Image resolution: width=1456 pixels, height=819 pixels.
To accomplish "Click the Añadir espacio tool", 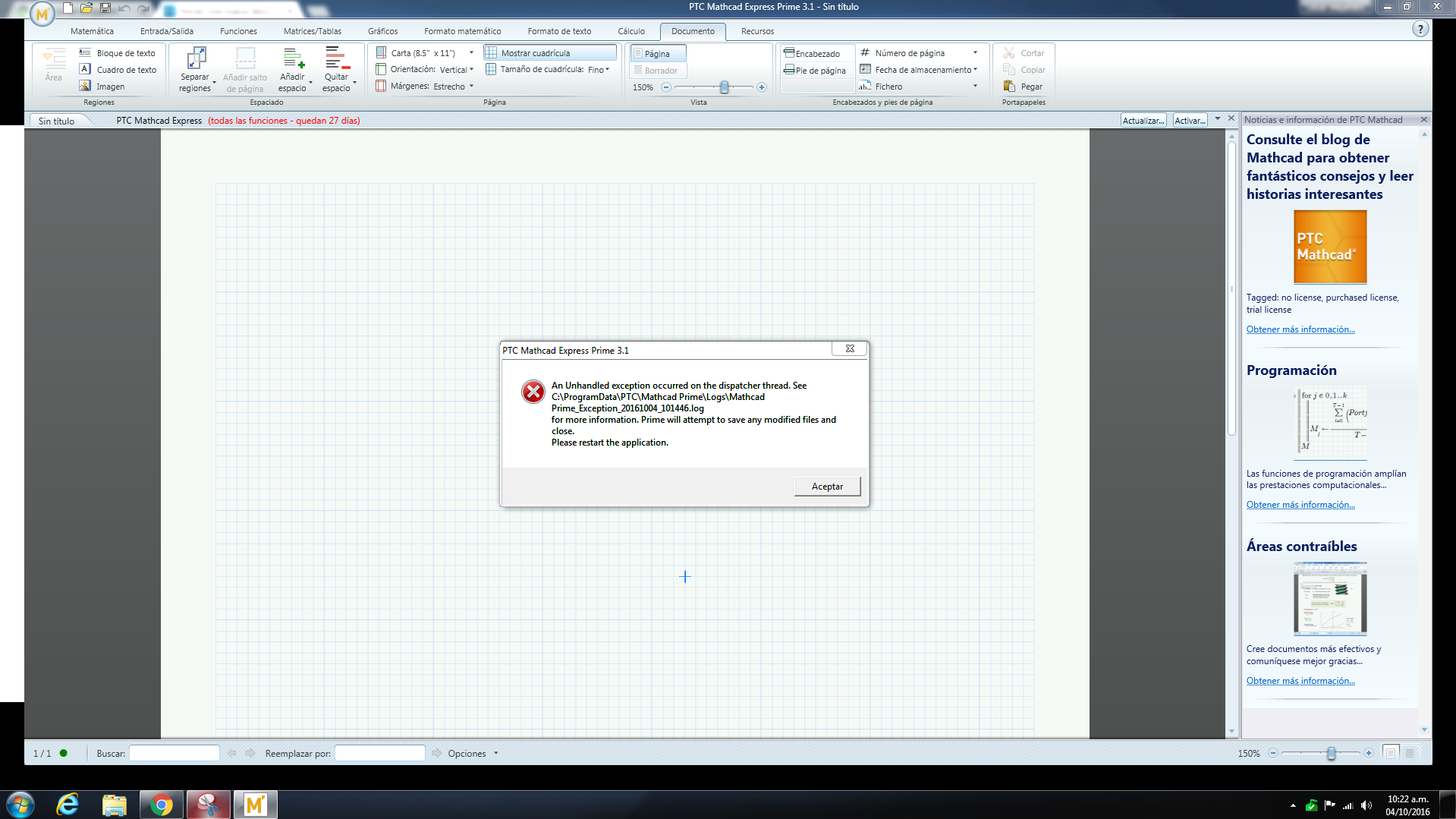I will coord(294,69).
